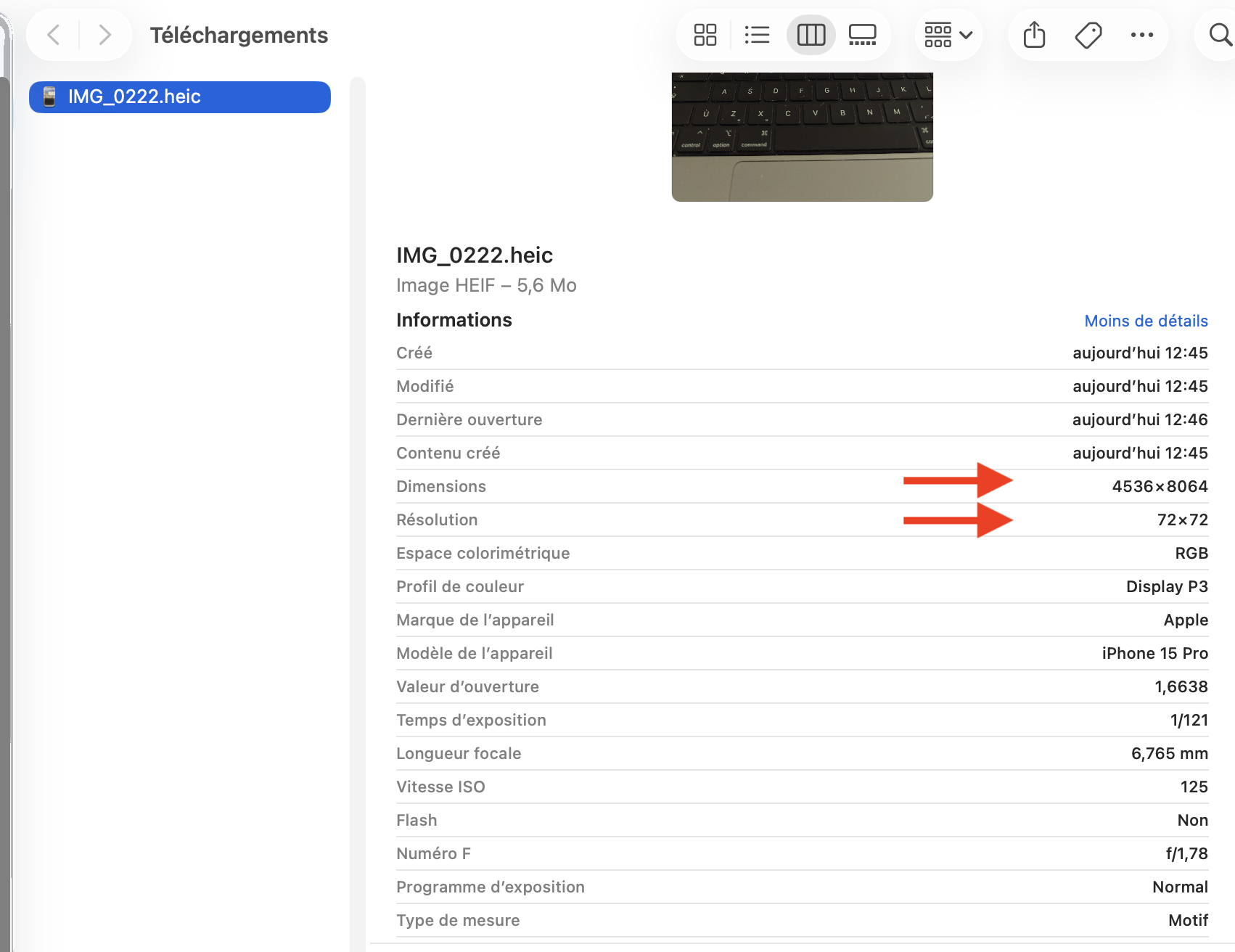Click the Modèle de l'appareil label
The height and width of the screenshot is (952, 1235).
[475, 653]
